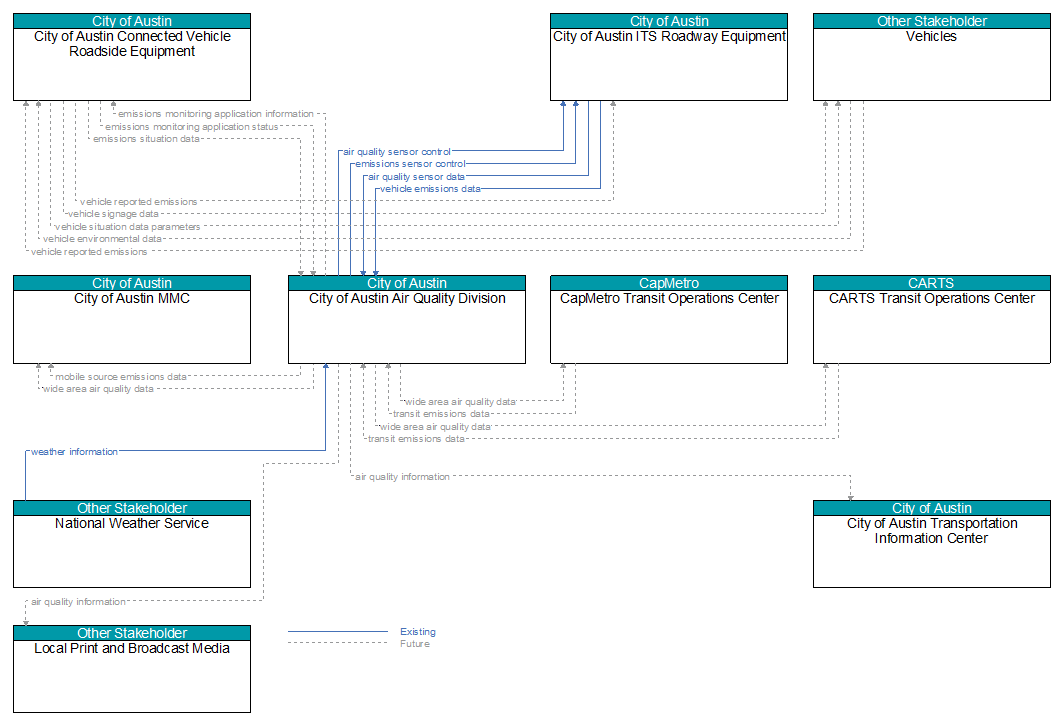Click the 'mobile source emissions data' flow label
The width and height of the screenshot is (1061, 726).
121,377
